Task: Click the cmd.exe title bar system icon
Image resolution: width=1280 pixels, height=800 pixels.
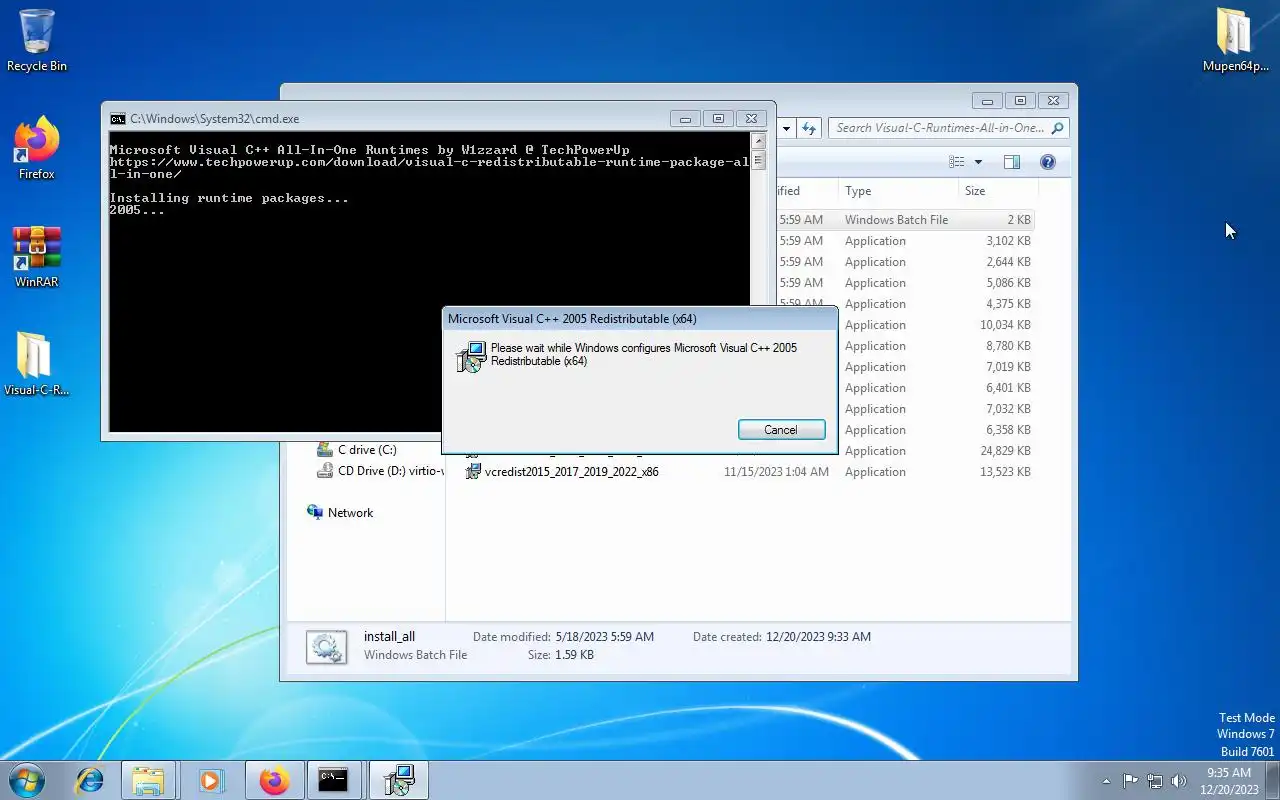Action: point(118,118)
